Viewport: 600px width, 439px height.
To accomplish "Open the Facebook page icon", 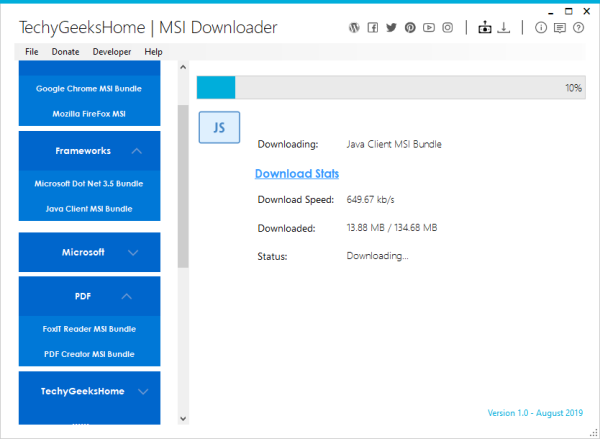I will [x=373, y=28].
